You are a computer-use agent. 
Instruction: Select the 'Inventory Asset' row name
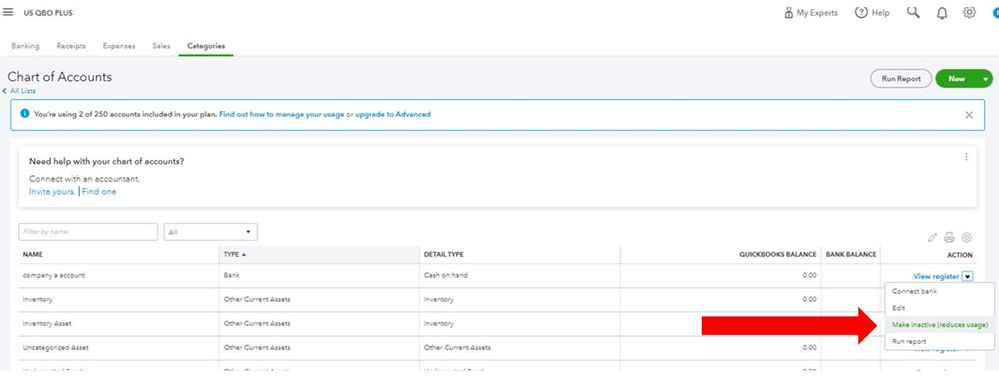[x=47, y=324]
